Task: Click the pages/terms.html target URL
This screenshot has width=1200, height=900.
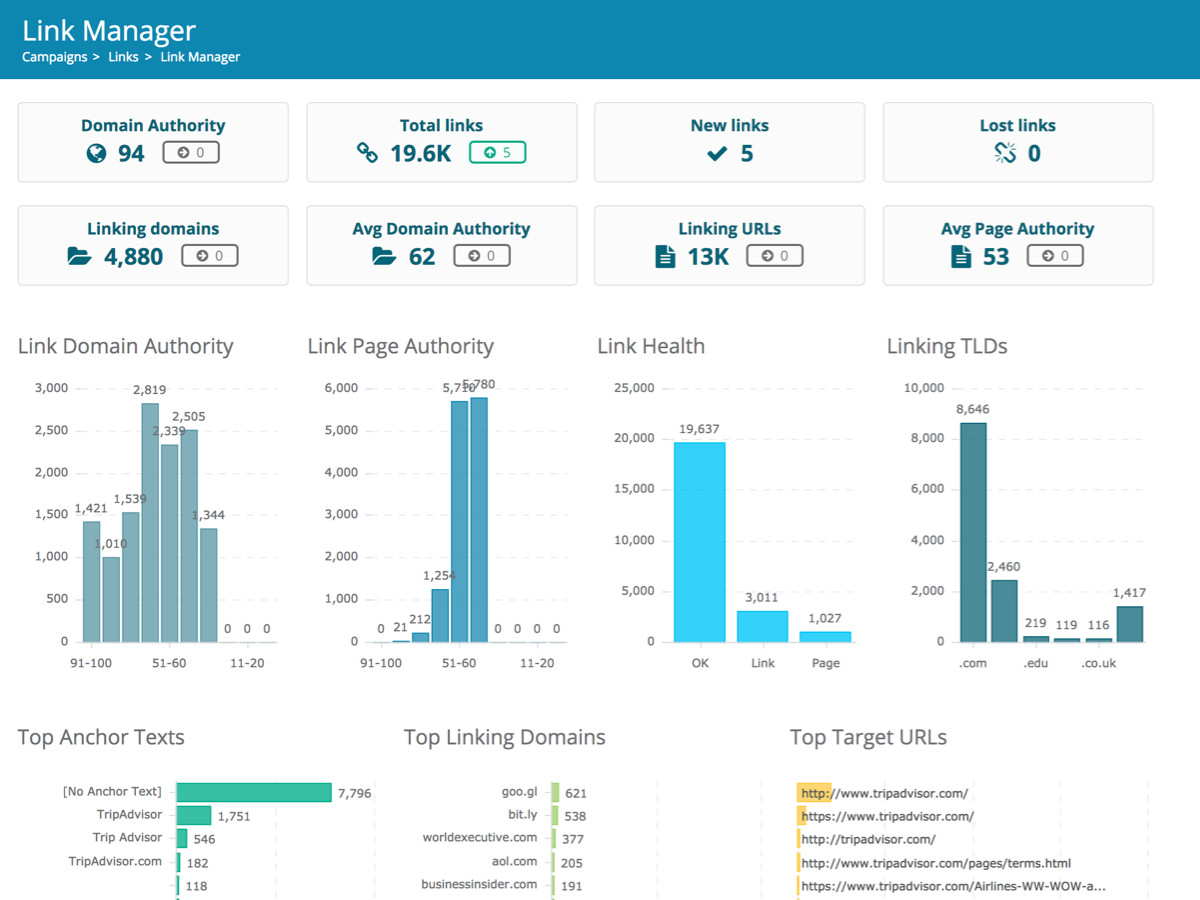Action: [936, 863]
